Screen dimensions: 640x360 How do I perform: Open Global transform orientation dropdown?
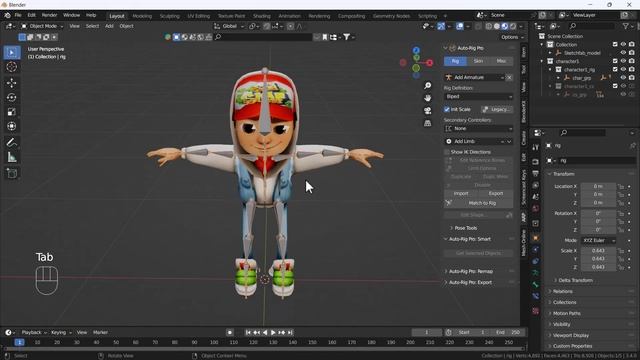tap(229, 26)
